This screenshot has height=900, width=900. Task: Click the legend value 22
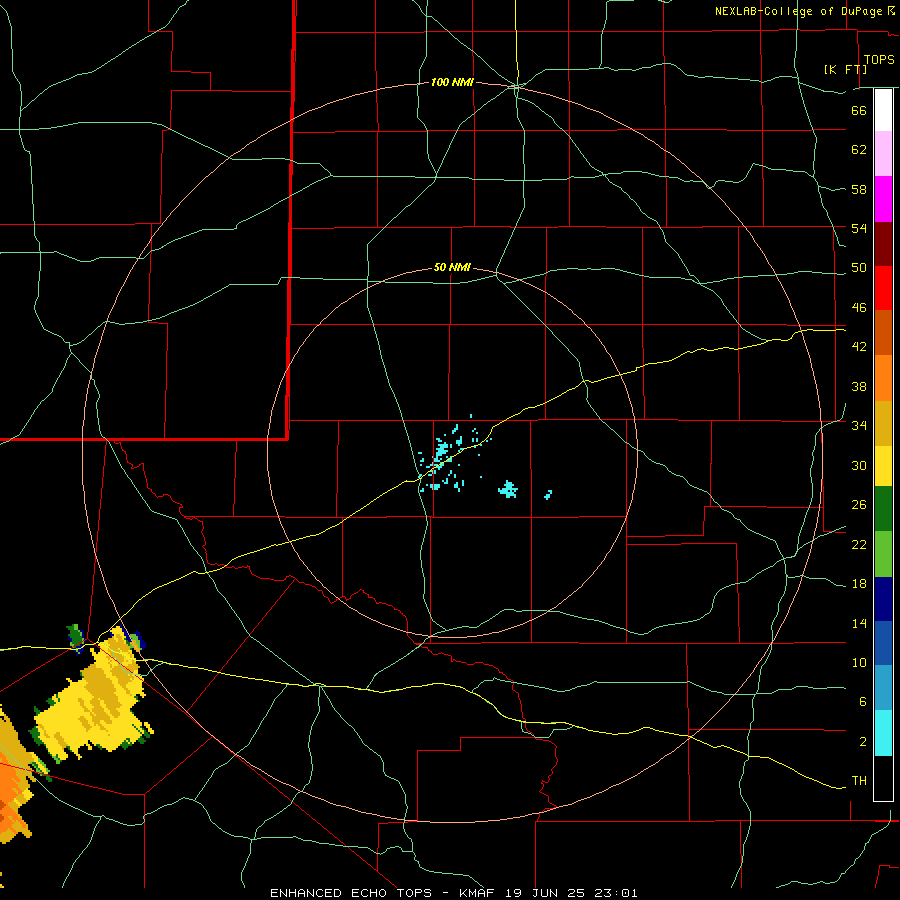[859, 545]
